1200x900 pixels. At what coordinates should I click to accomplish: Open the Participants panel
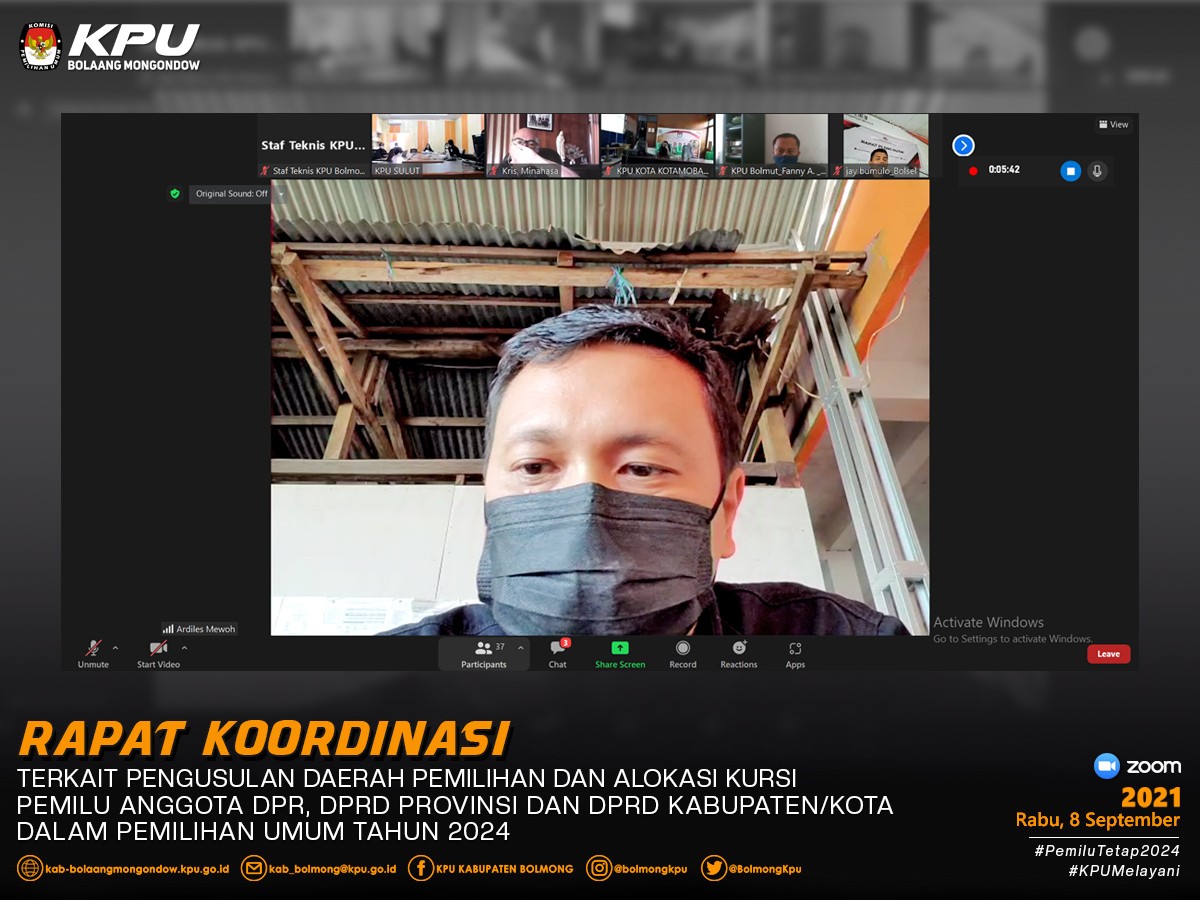pyautogui.click(x=484, y=654)
